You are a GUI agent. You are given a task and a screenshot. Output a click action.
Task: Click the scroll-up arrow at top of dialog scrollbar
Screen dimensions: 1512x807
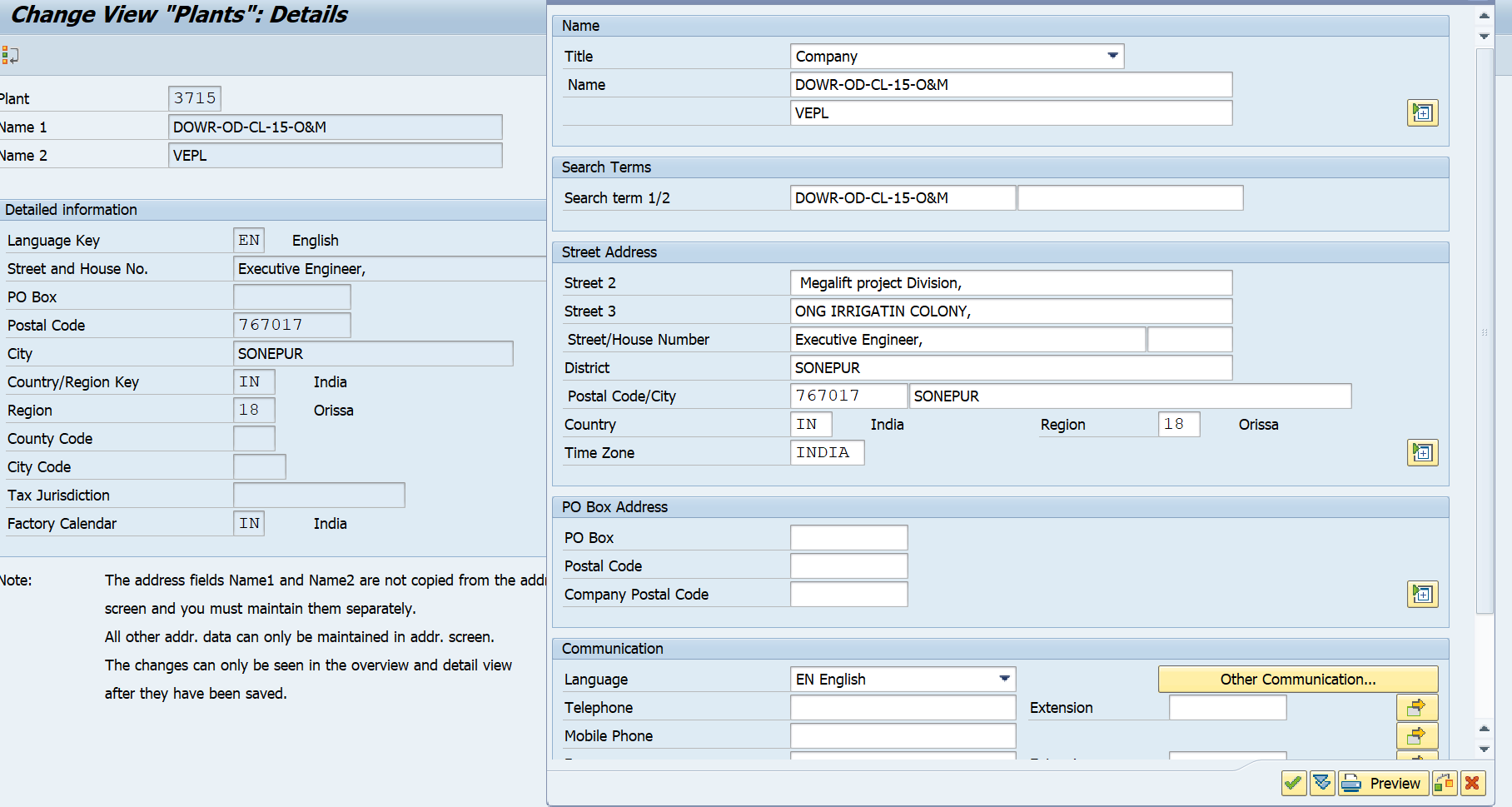tap(1484, 16)
